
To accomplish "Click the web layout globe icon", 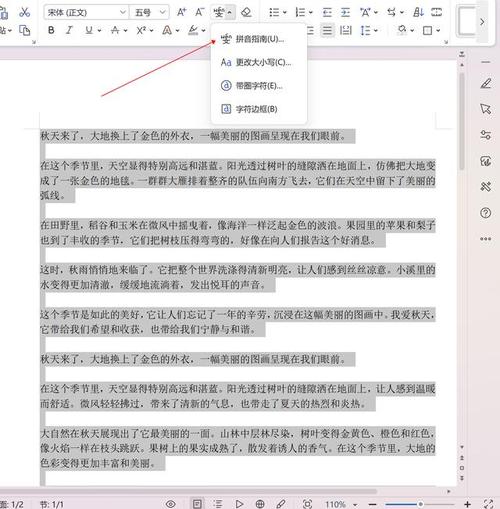I will (260, 504).
